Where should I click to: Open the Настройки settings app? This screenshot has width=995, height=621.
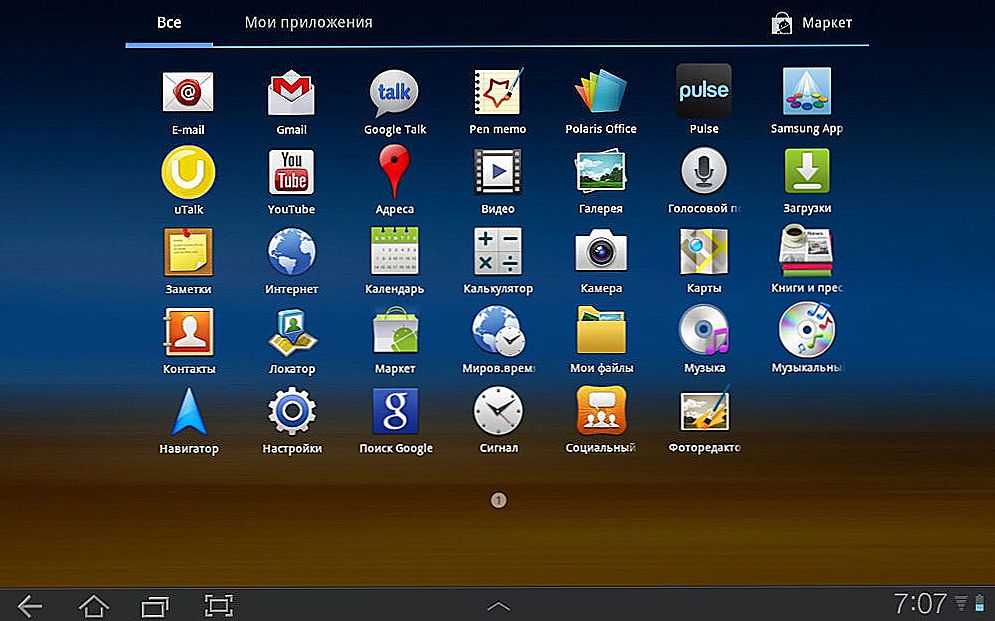pyautogui.click(x=291, y=411)
